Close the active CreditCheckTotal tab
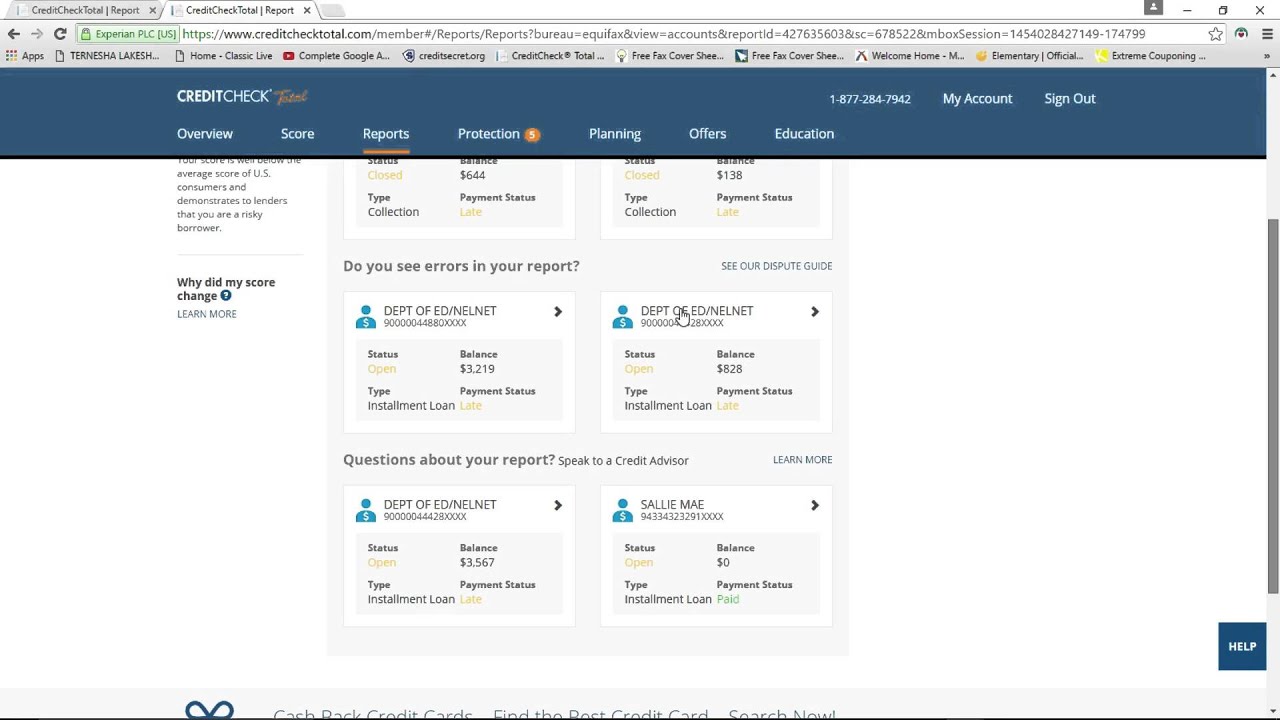 click(307, 10)
